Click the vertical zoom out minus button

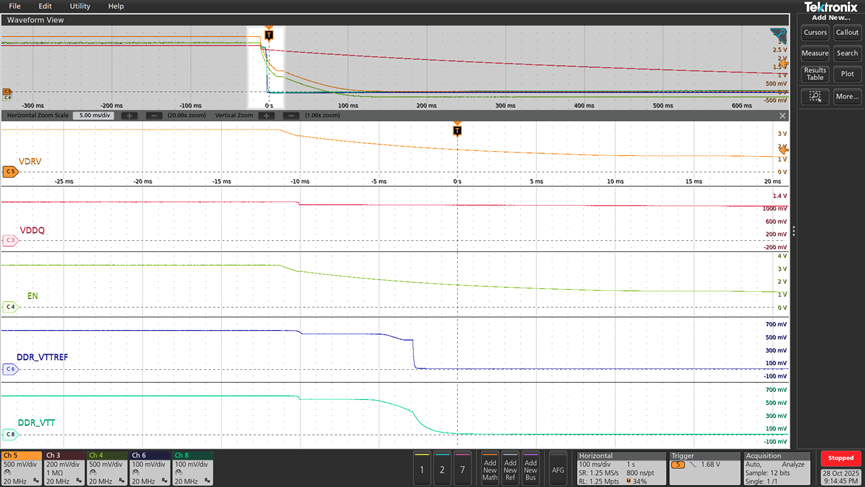(x=291, y=115)
